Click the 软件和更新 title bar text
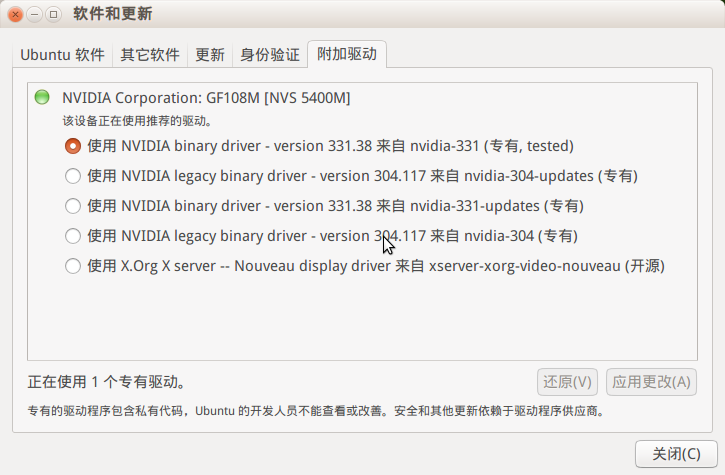This screenshot has height=475, width=725. point(113,14)
